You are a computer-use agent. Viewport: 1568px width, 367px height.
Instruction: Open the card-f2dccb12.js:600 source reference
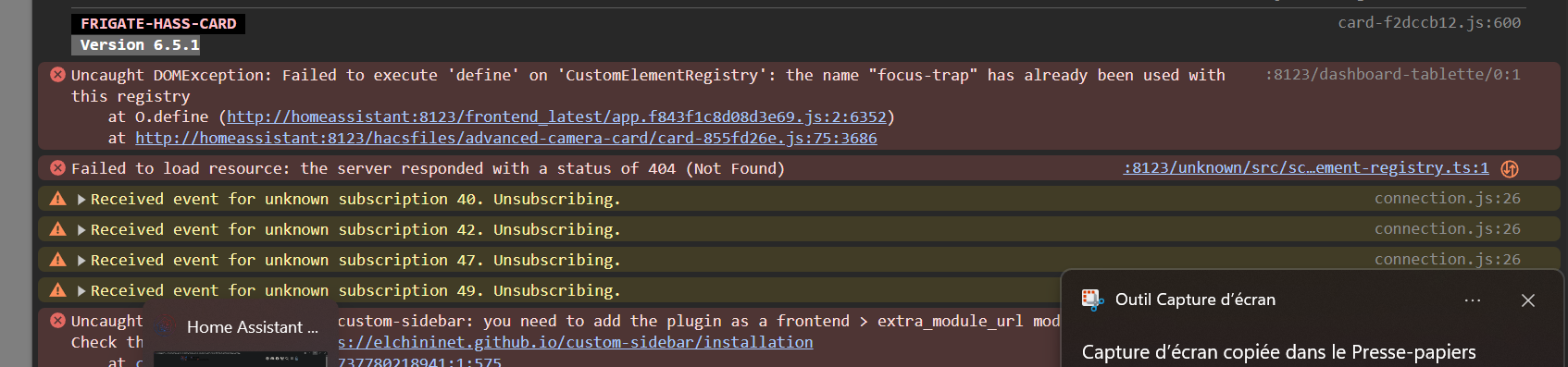click(x=1429, y=22)
